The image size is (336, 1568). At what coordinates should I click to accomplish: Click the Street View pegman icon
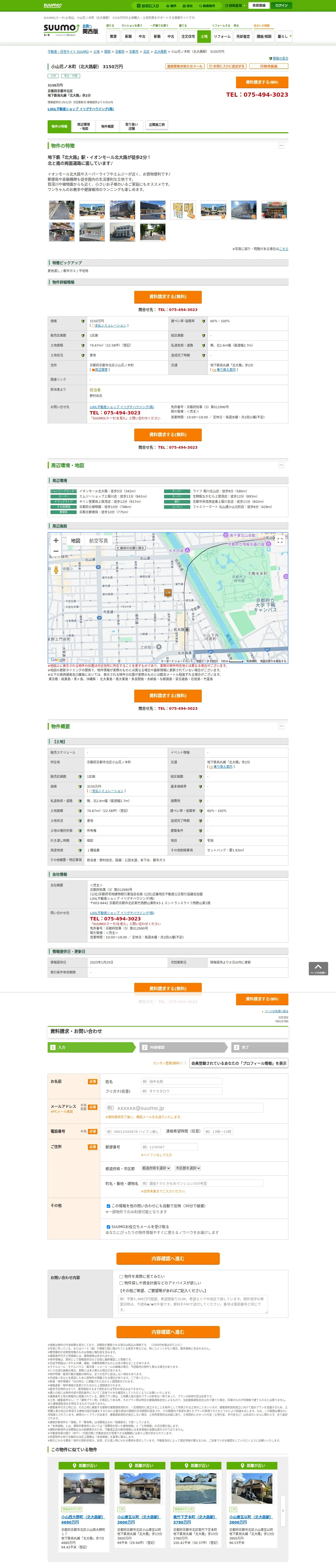(x=56, y=570)
